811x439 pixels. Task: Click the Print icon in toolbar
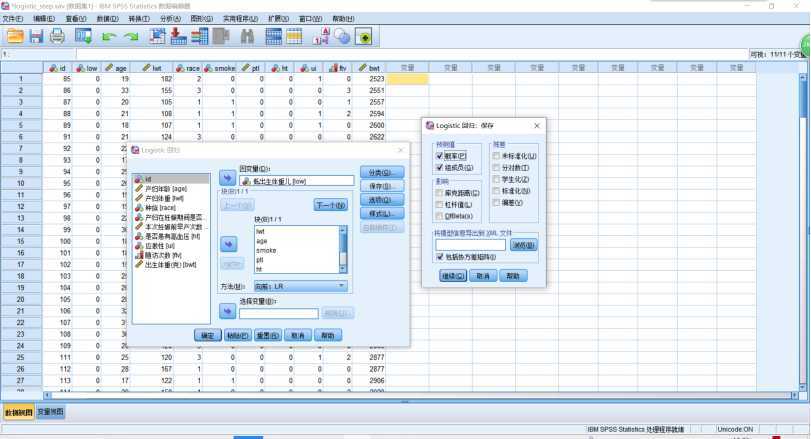tap(57, 36)
